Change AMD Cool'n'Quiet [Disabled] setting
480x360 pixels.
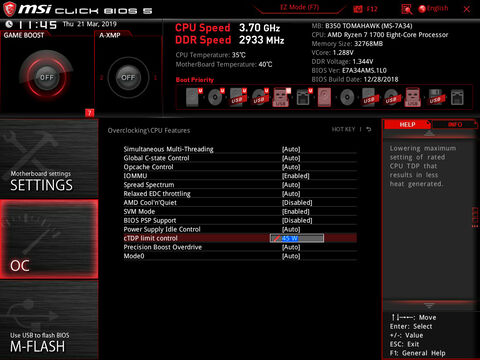tap(297, 203)
